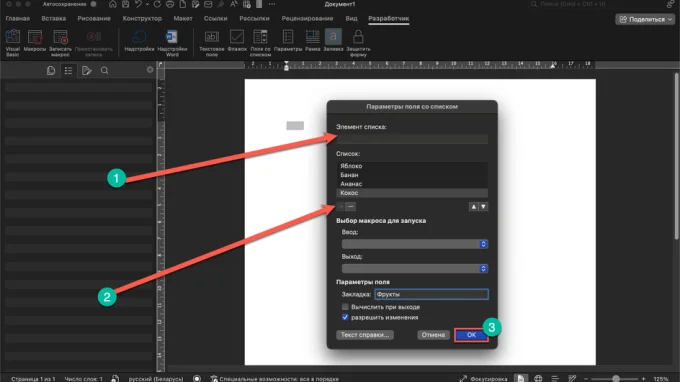
Task: Click the Home icon in title bar
Action: (112, 4)
